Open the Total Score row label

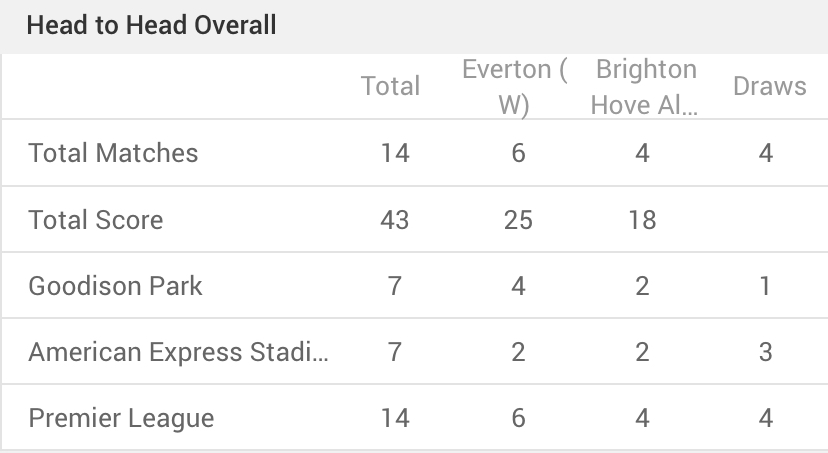click(x=96, y=220)
